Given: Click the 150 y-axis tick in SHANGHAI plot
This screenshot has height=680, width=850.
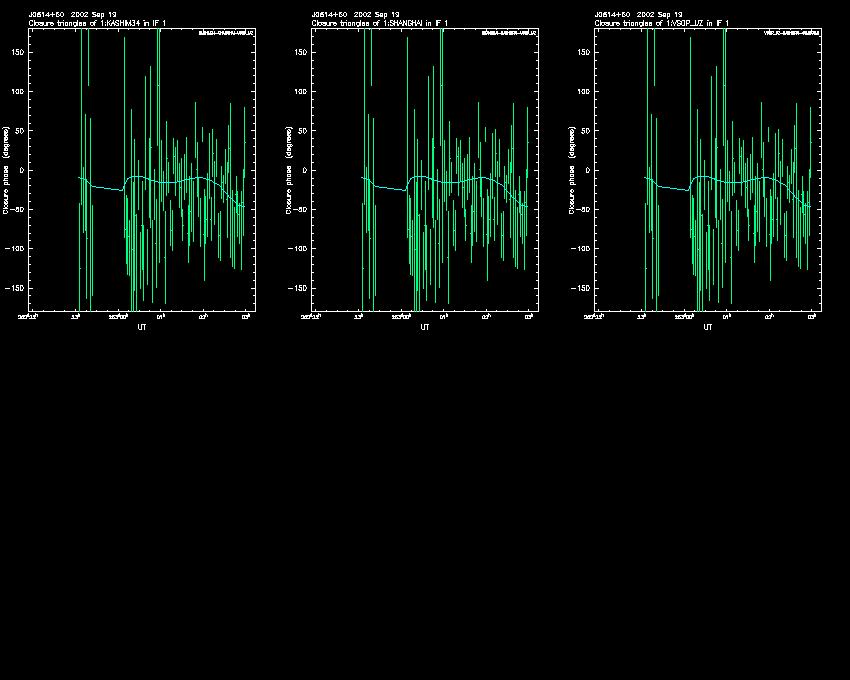Looking at the screenshot, I should tap(302, 53).
